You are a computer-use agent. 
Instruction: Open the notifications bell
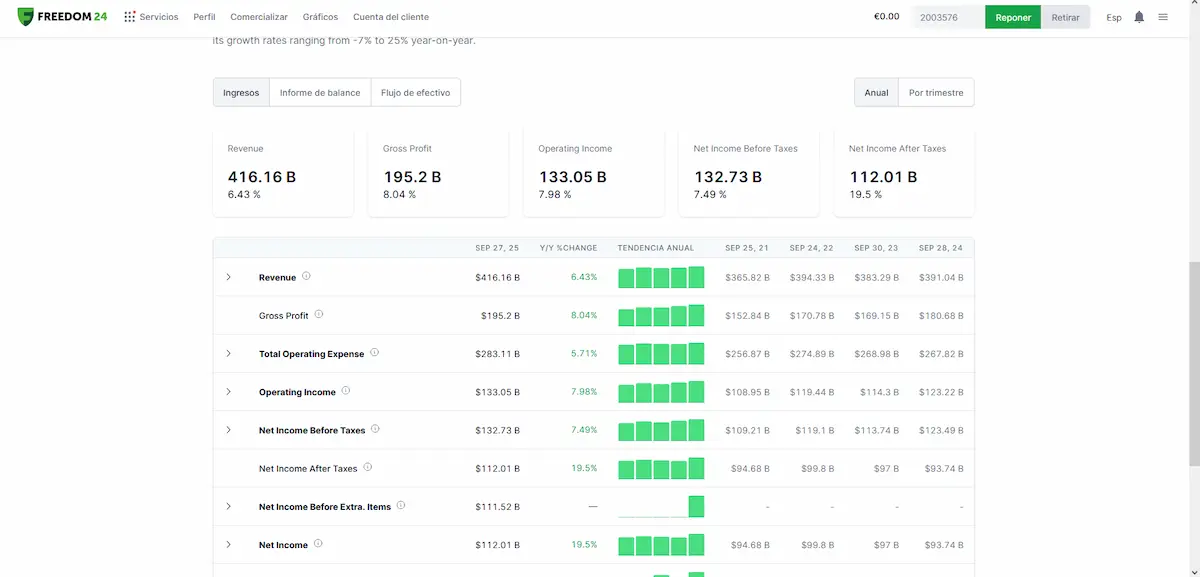(x=1139, y=17)
